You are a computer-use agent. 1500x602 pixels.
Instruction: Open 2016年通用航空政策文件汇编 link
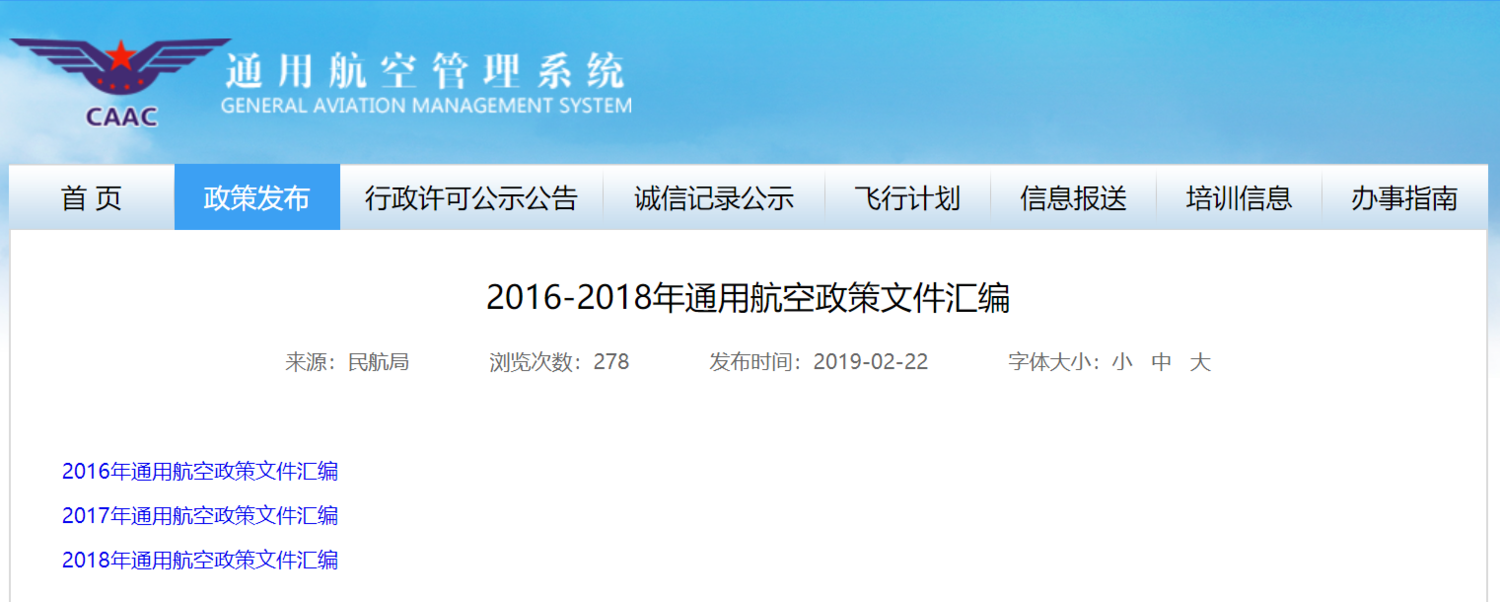200,471
